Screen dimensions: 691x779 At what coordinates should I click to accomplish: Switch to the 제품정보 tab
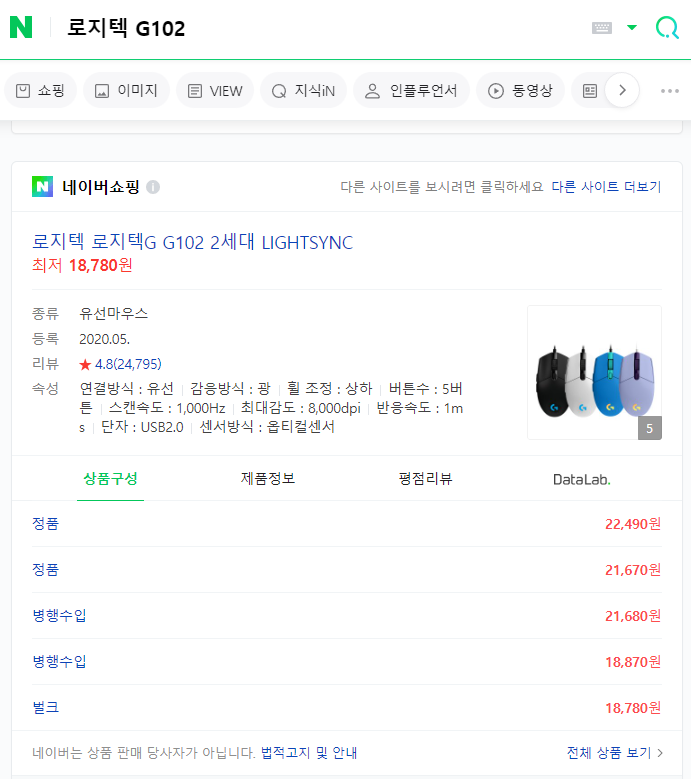268,479
